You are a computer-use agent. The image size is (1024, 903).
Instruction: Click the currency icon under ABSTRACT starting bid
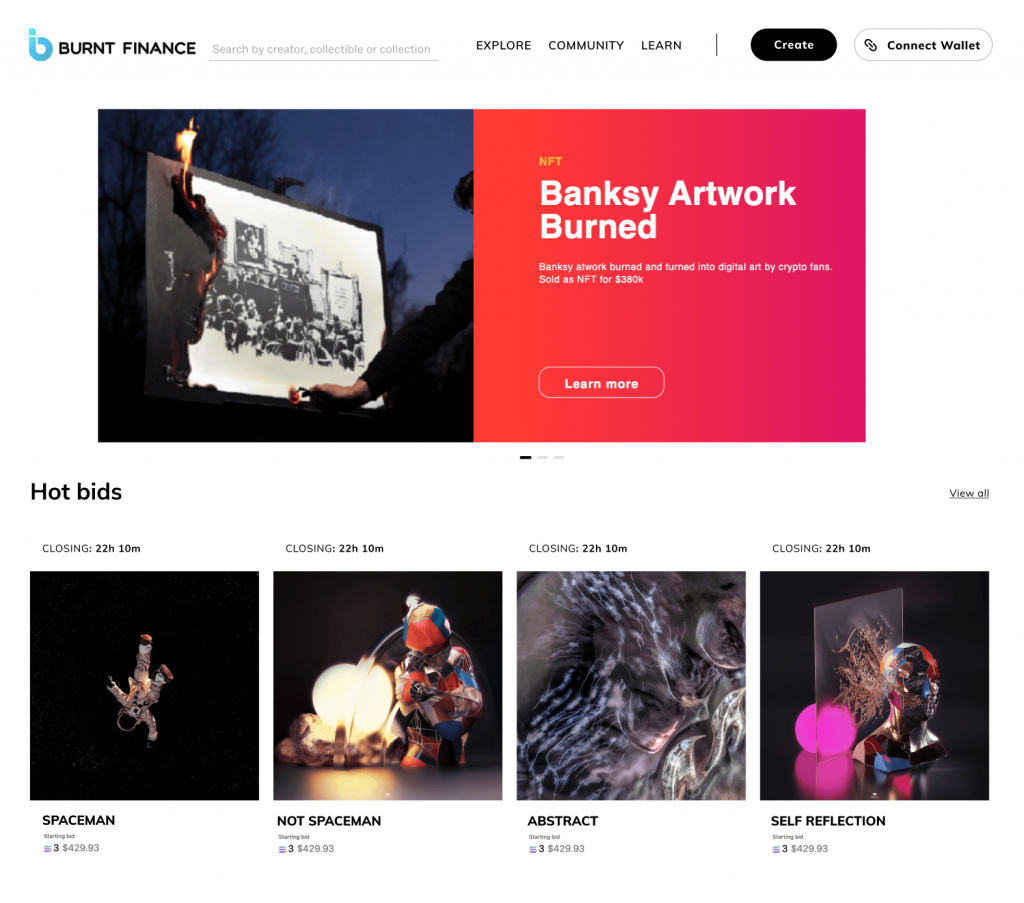[x=532, y=849]
